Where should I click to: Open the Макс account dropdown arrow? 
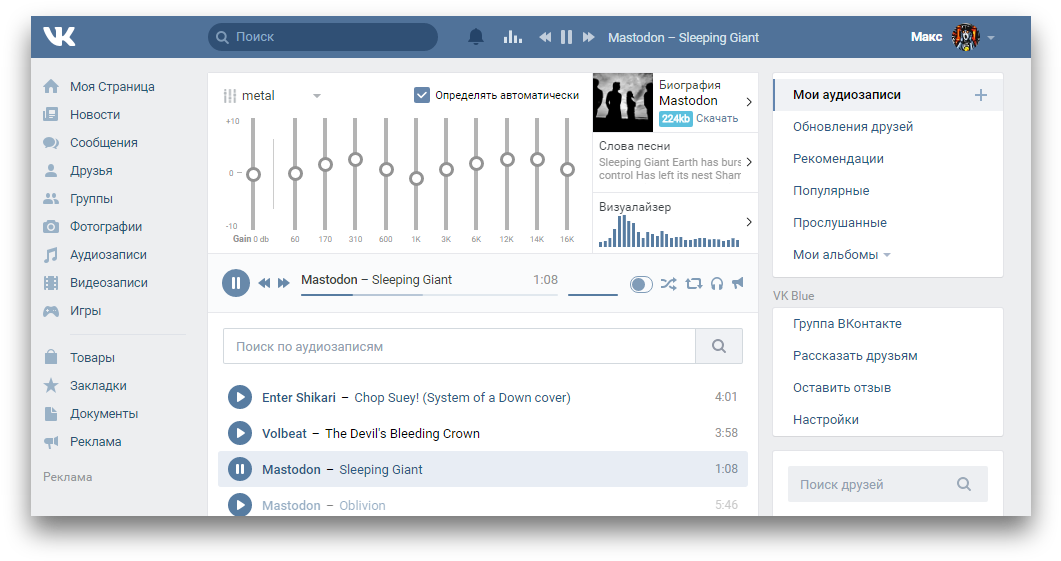(x=991, y=38)
